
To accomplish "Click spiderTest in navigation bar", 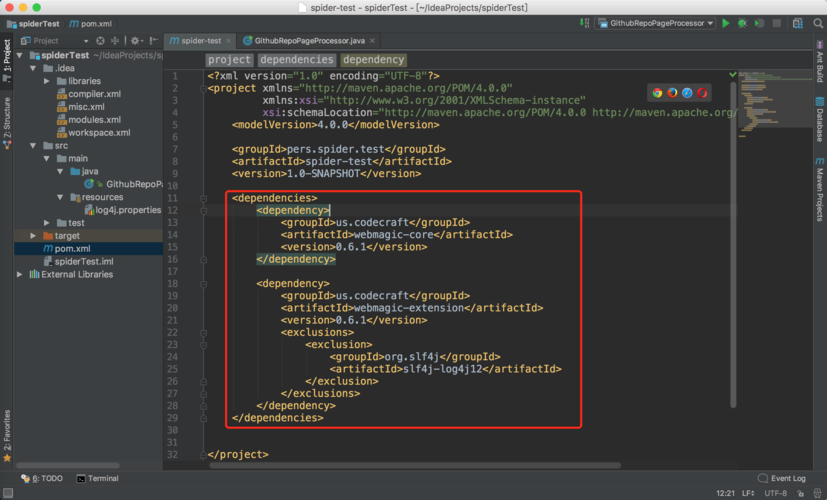I will [33, 24].
